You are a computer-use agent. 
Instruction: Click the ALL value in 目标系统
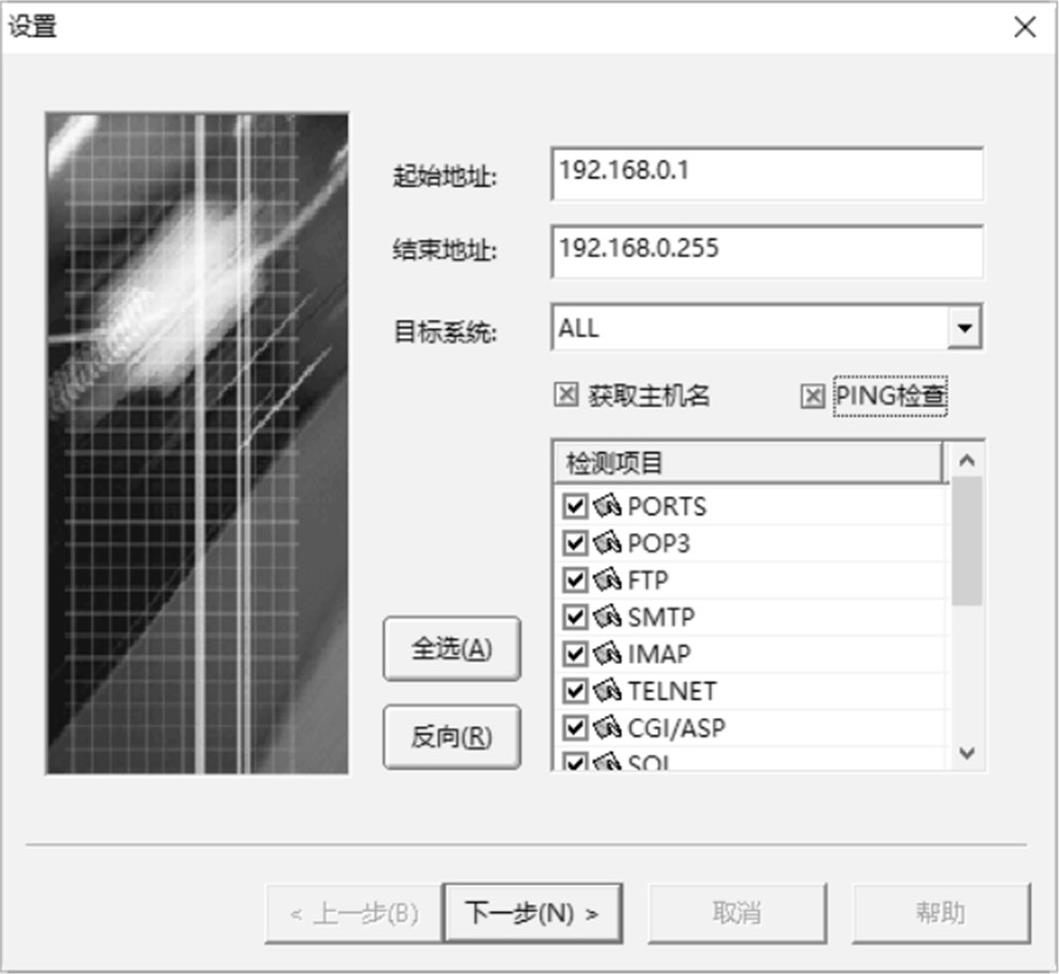coord(578,328)
